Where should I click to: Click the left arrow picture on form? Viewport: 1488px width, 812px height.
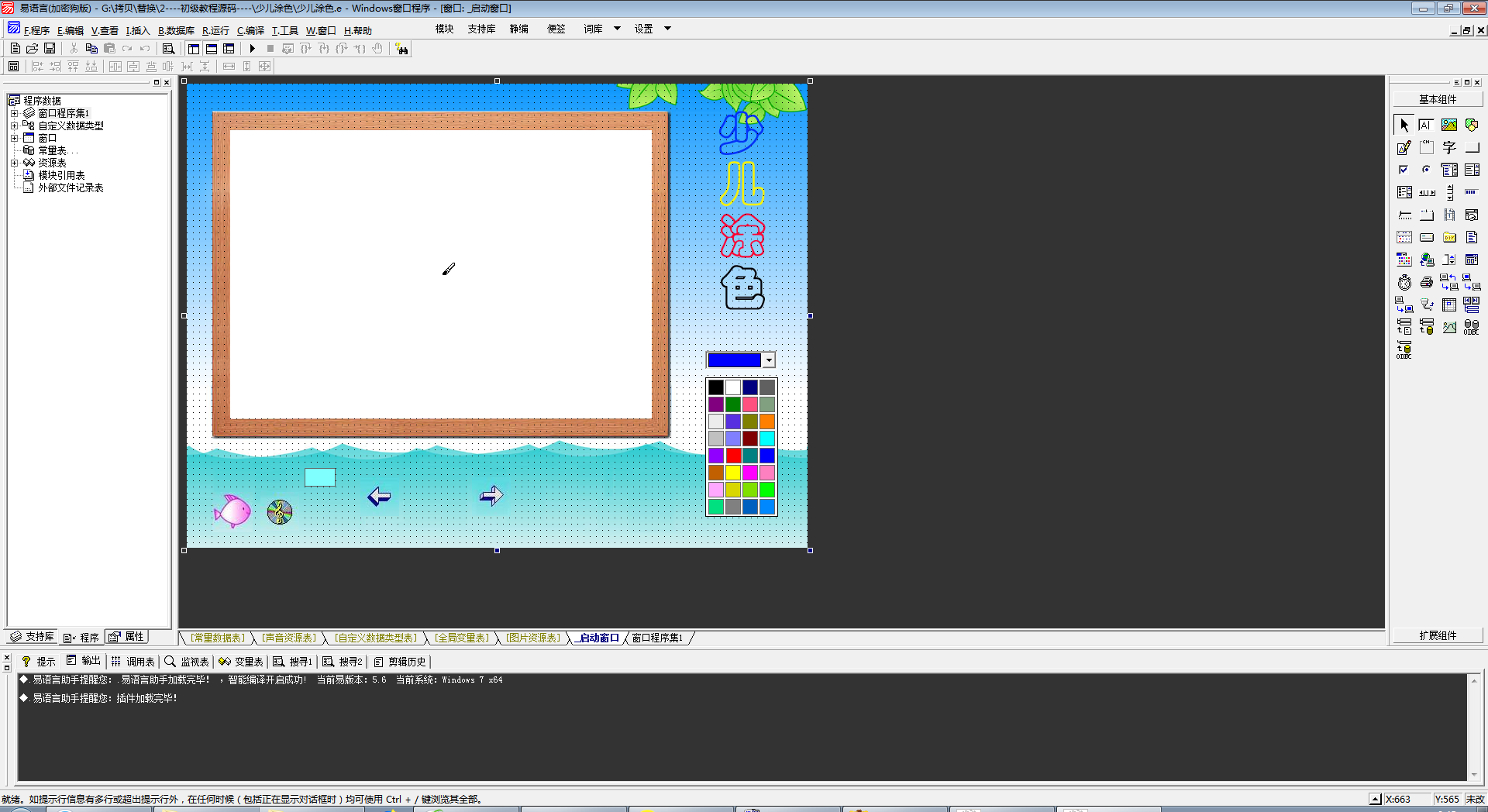click(379, 496)
